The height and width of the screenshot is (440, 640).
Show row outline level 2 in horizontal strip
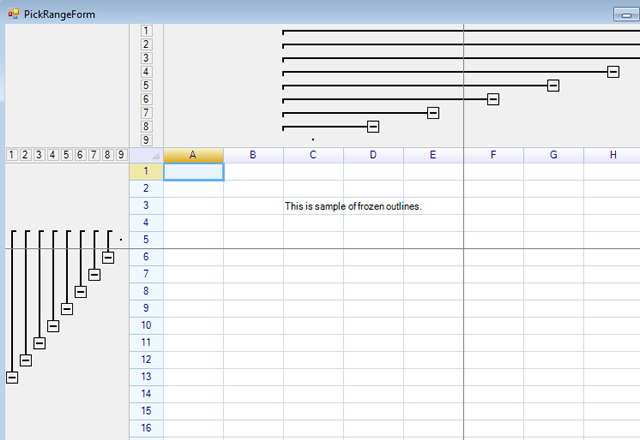[25, 155]
